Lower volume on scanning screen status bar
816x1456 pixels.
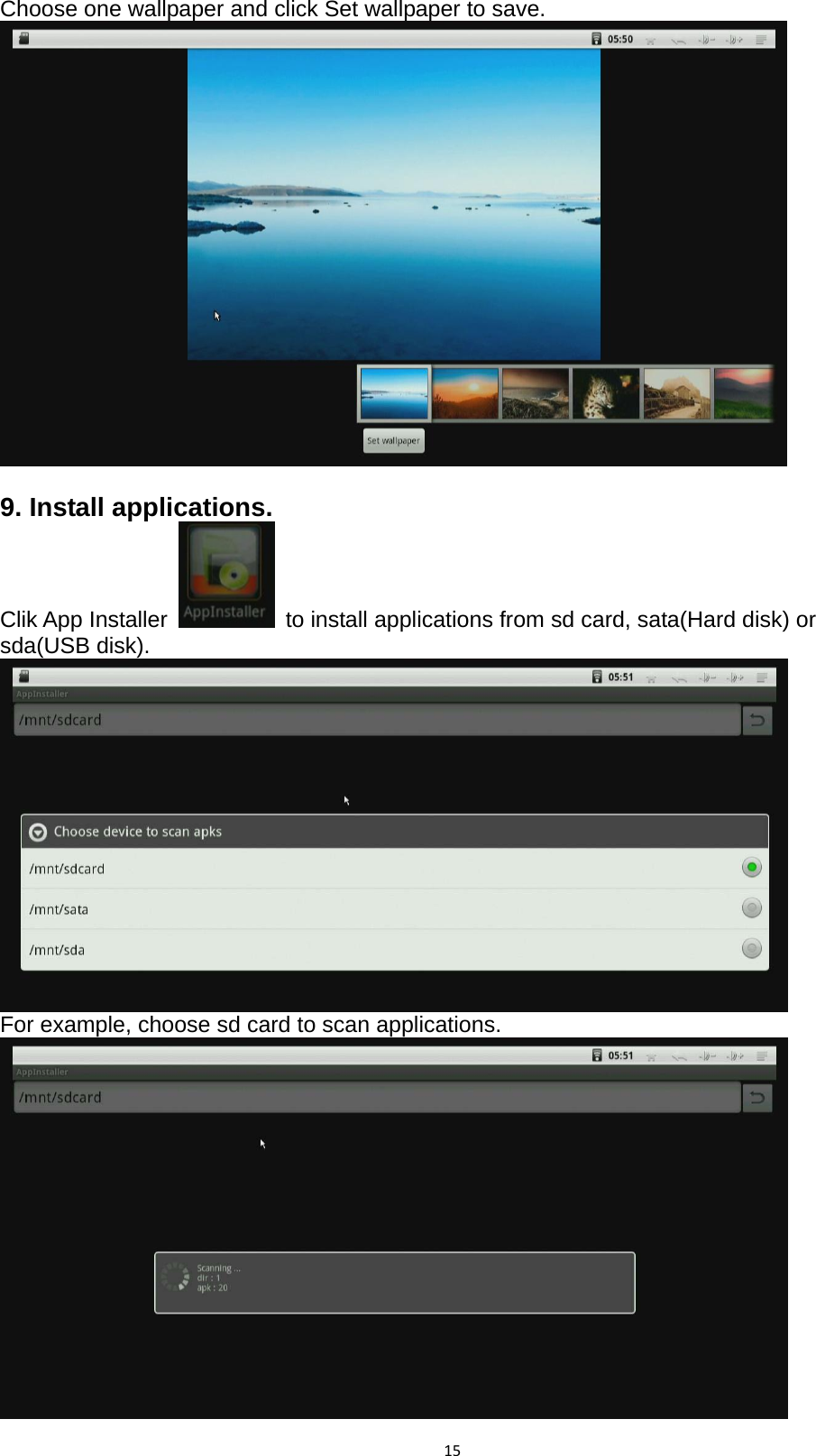coord(707,1056)
